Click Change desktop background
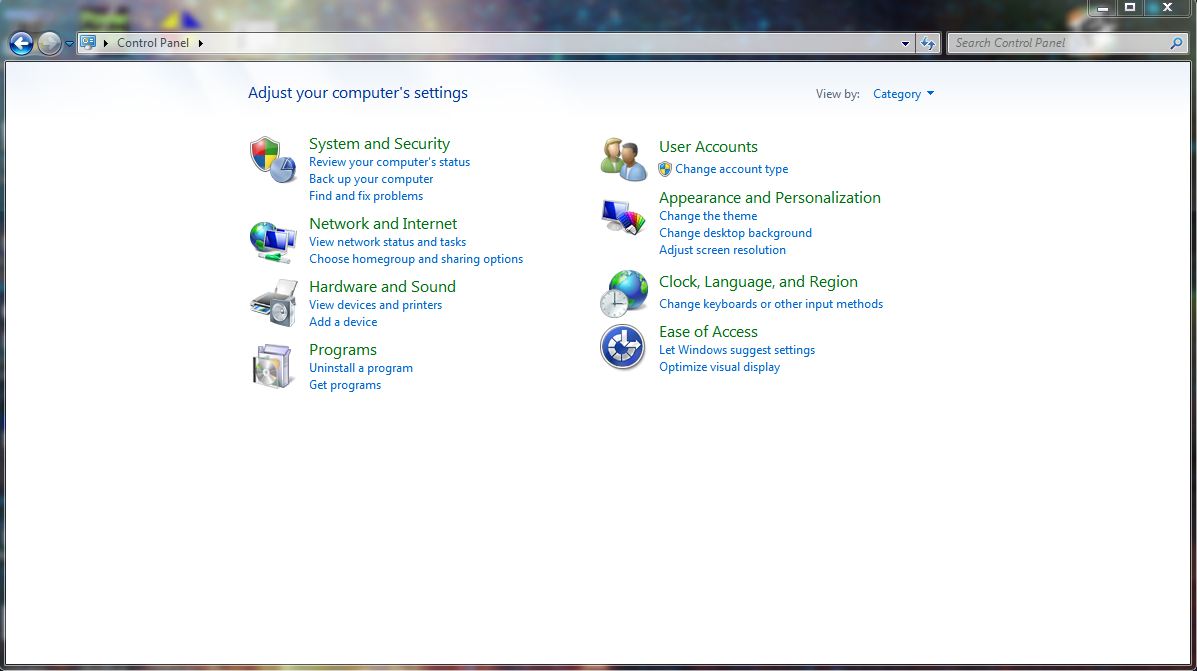Image resolution: width=1197 pixels, height=671 pixels. pos(735,233)
